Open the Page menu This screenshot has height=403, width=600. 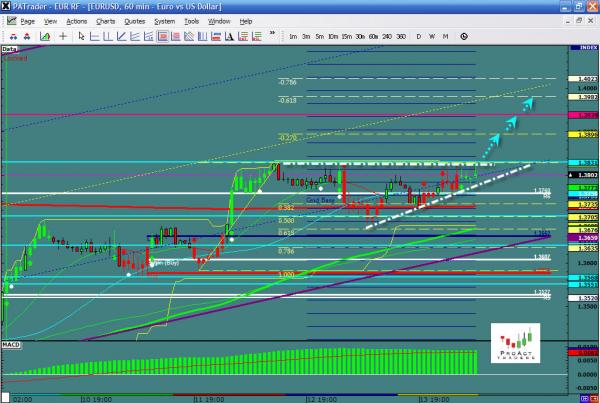coord(28,21)
